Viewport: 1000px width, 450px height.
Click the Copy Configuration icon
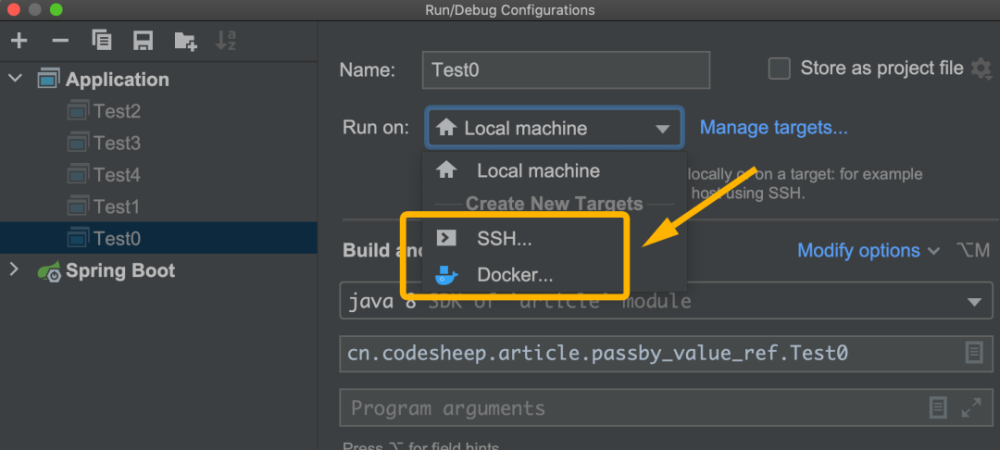pyautogui.click(x=101, y=40)
